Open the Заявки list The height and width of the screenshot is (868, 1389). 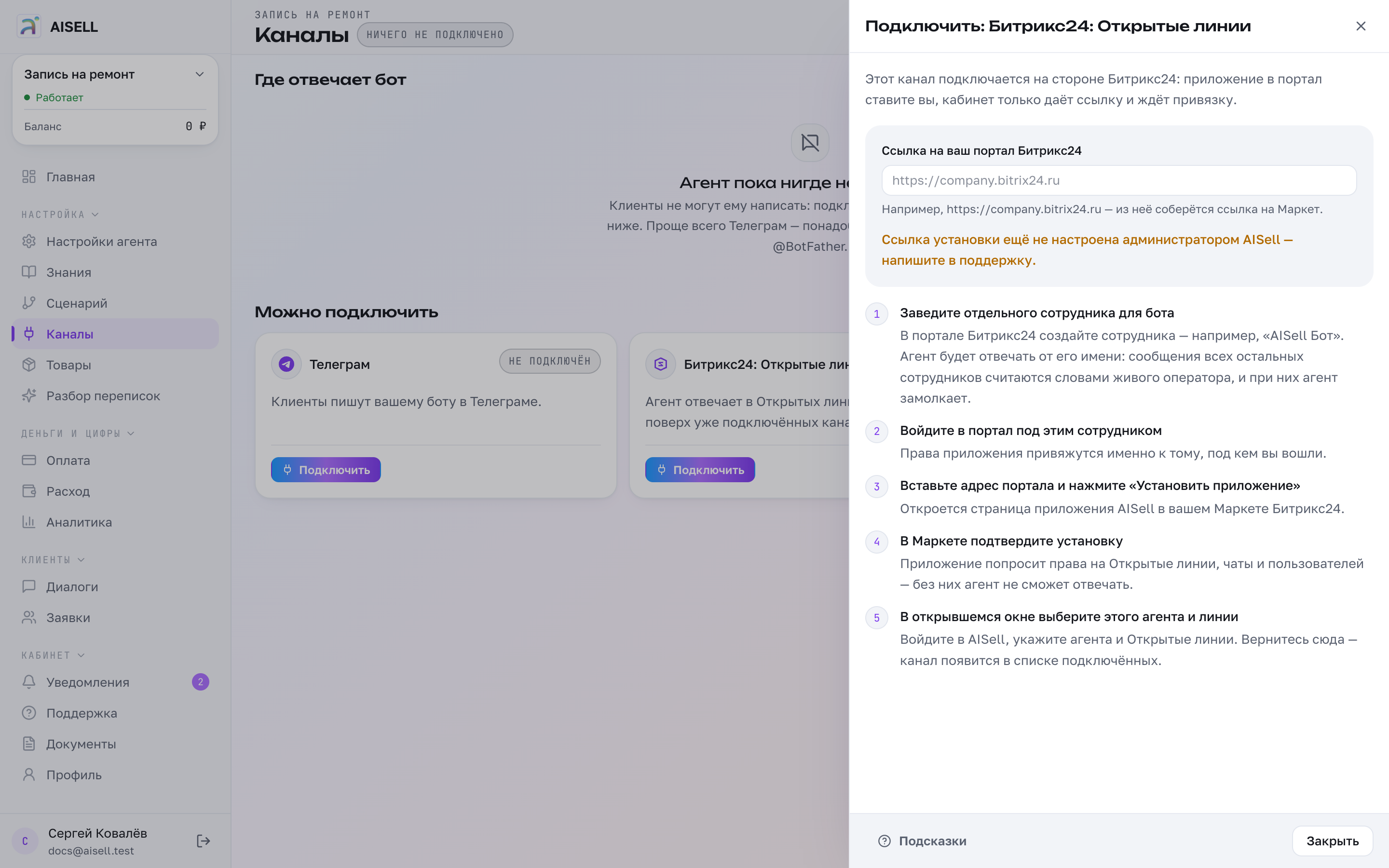(115, 618)
